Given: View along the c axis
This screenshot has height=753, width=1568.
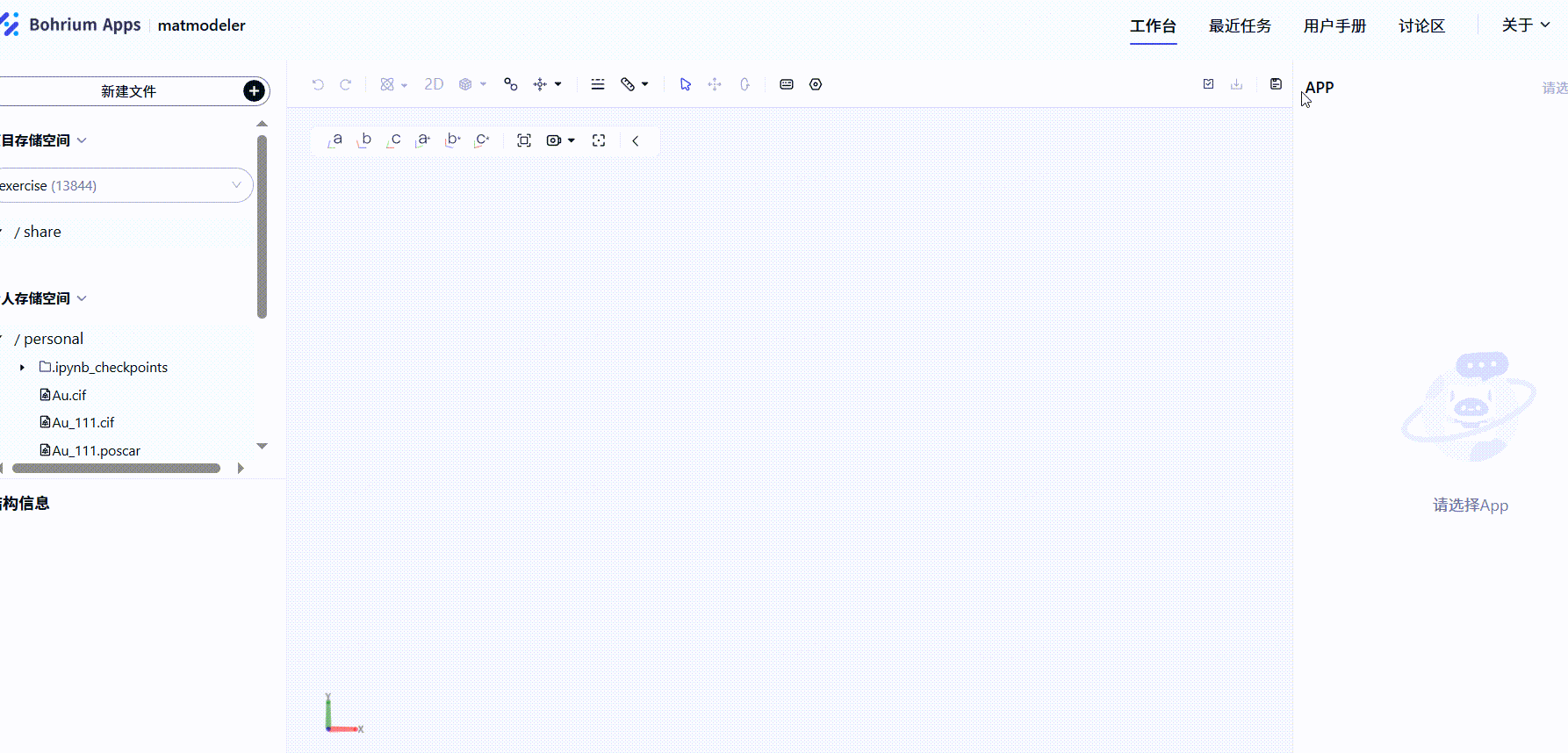Looking at the screenshot, I should [393, 140].
